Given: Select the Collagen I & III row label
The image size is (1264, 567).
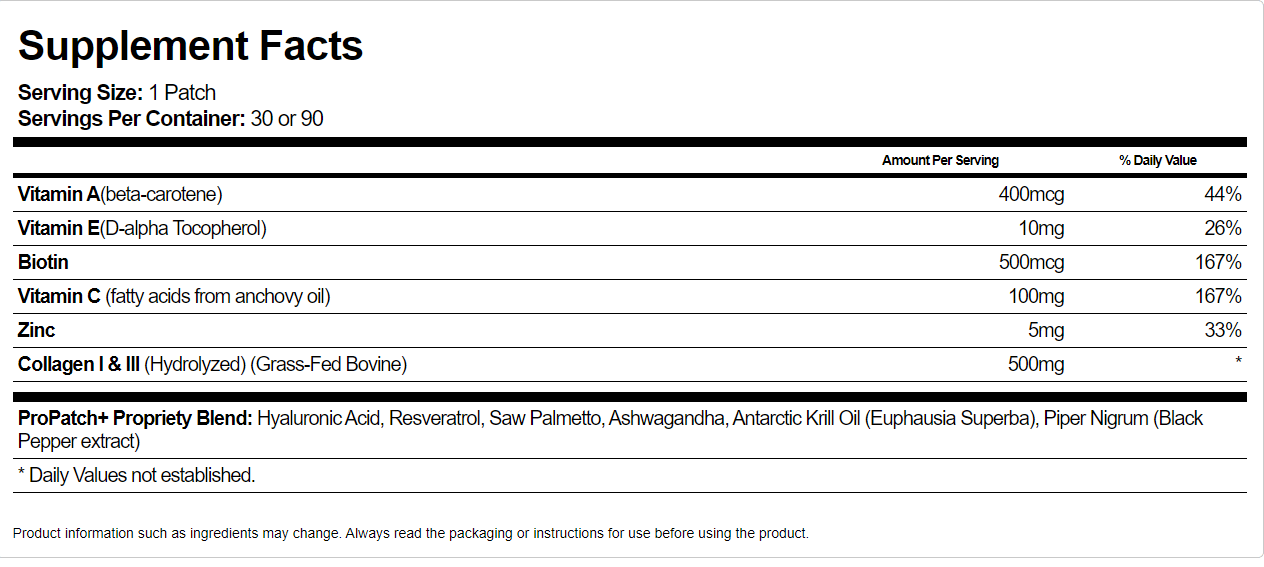Looking at the screenshot, I should (x=212, y=364).
